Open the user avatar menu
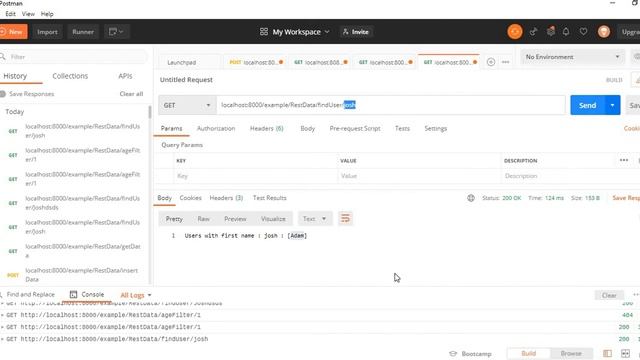640x360 pixels. [x=604, y=31]
